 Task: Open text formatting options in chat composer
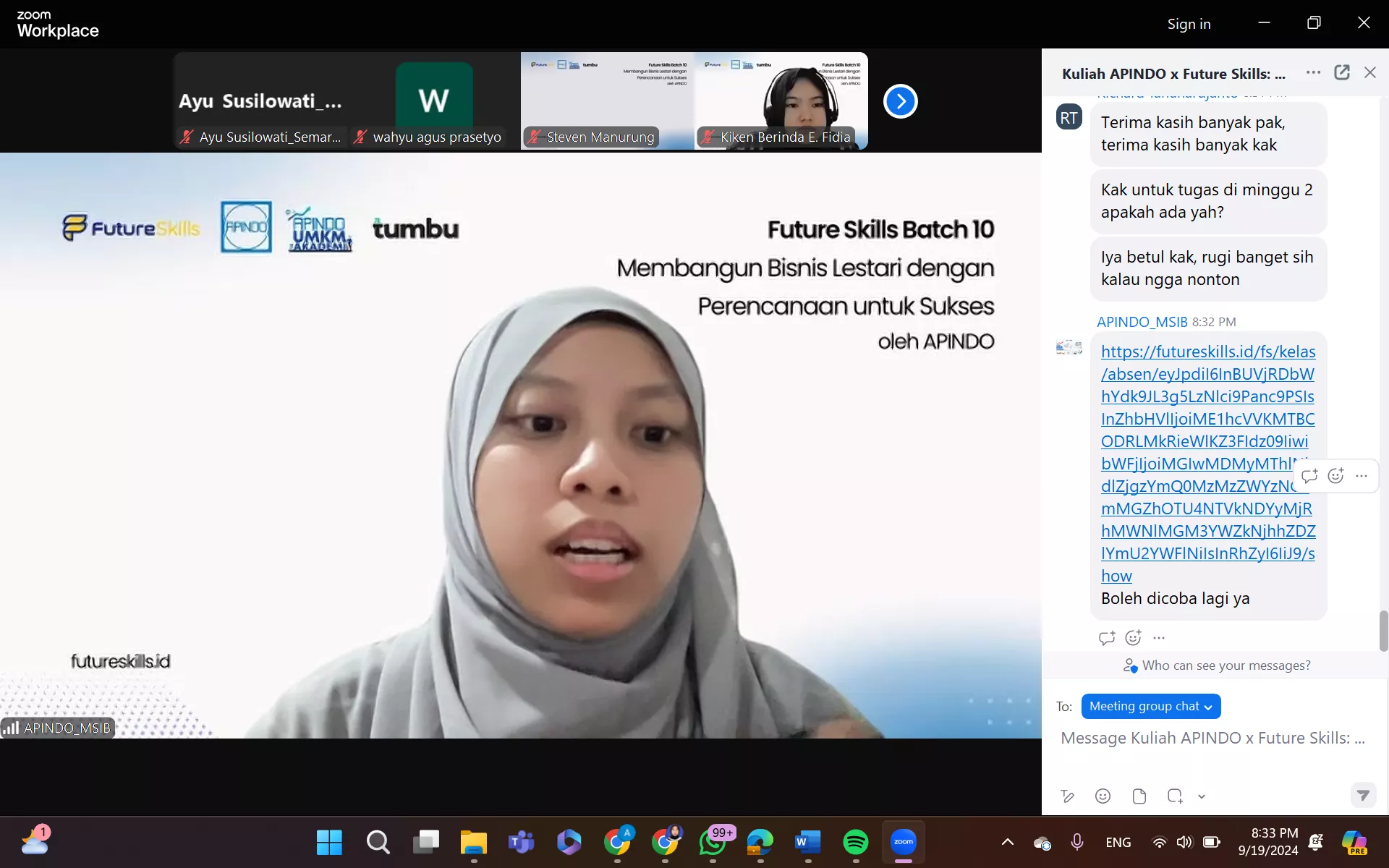(1067, 796)
